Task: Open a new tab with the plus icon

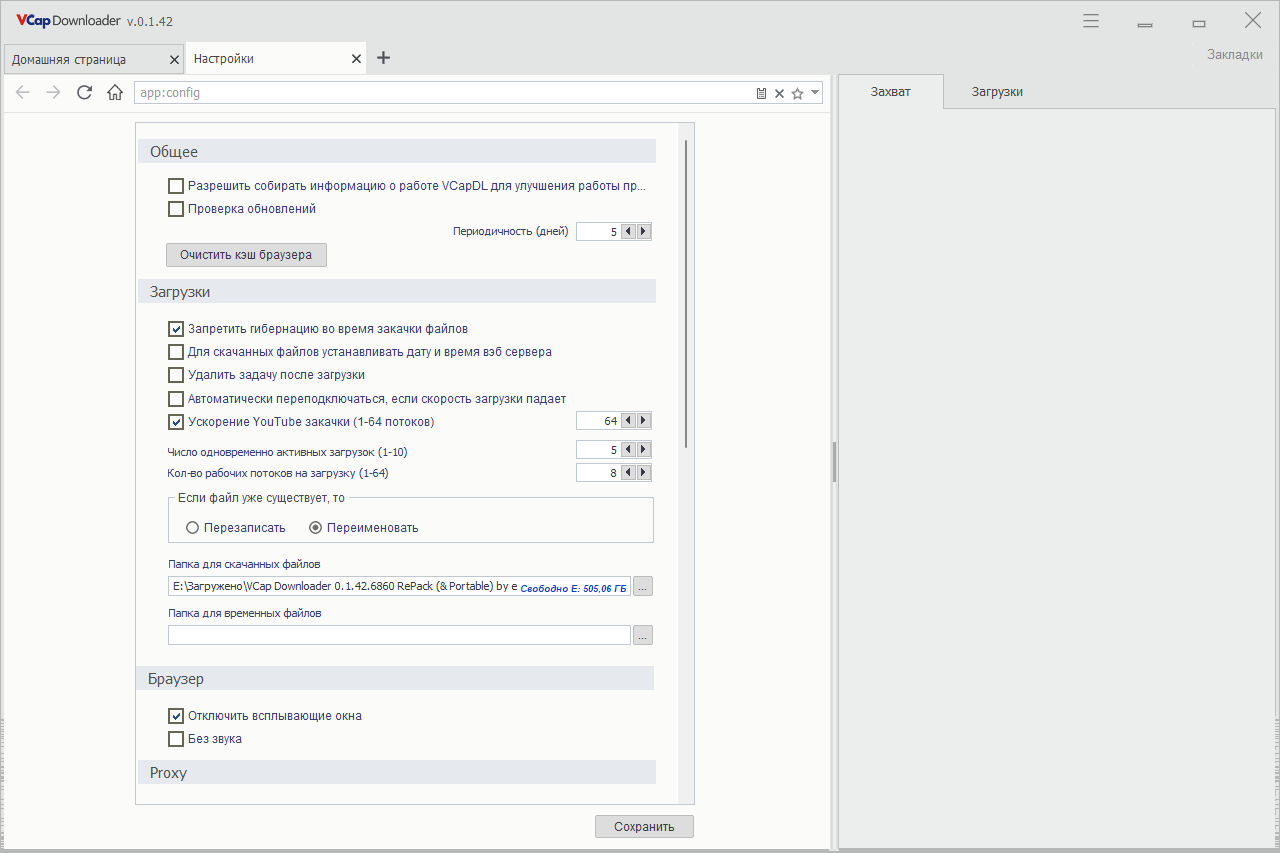Action: click(383, 58)
